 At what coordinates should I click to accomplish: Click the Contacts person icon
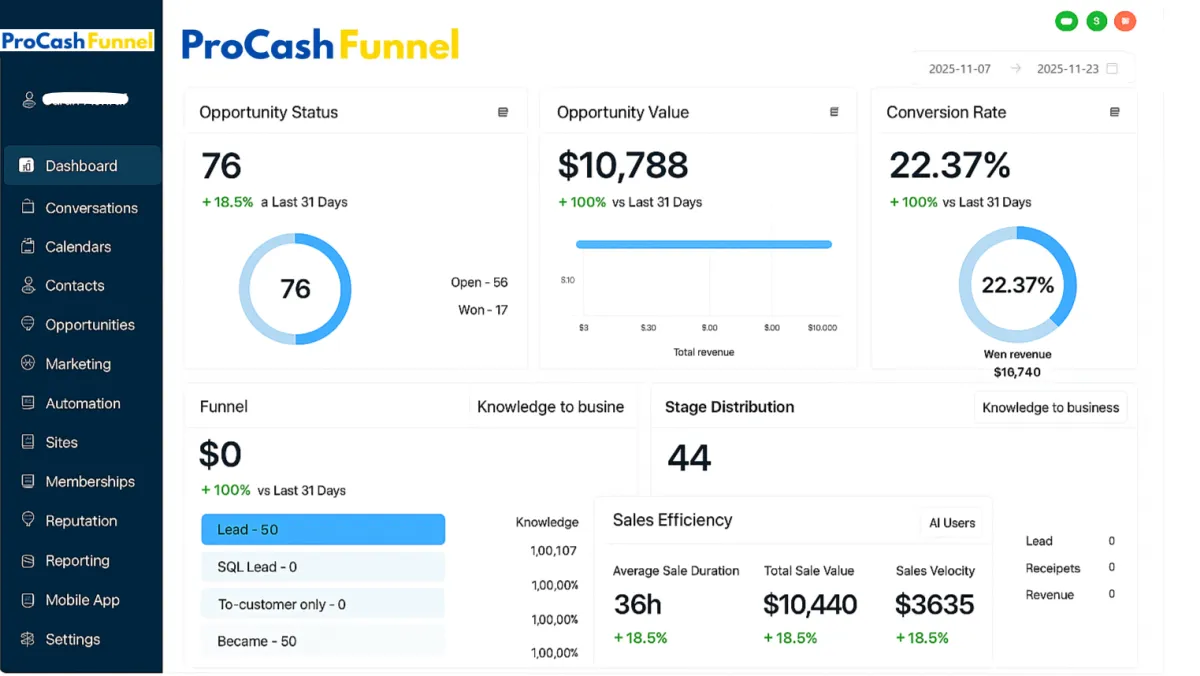(x=27, y=285)
